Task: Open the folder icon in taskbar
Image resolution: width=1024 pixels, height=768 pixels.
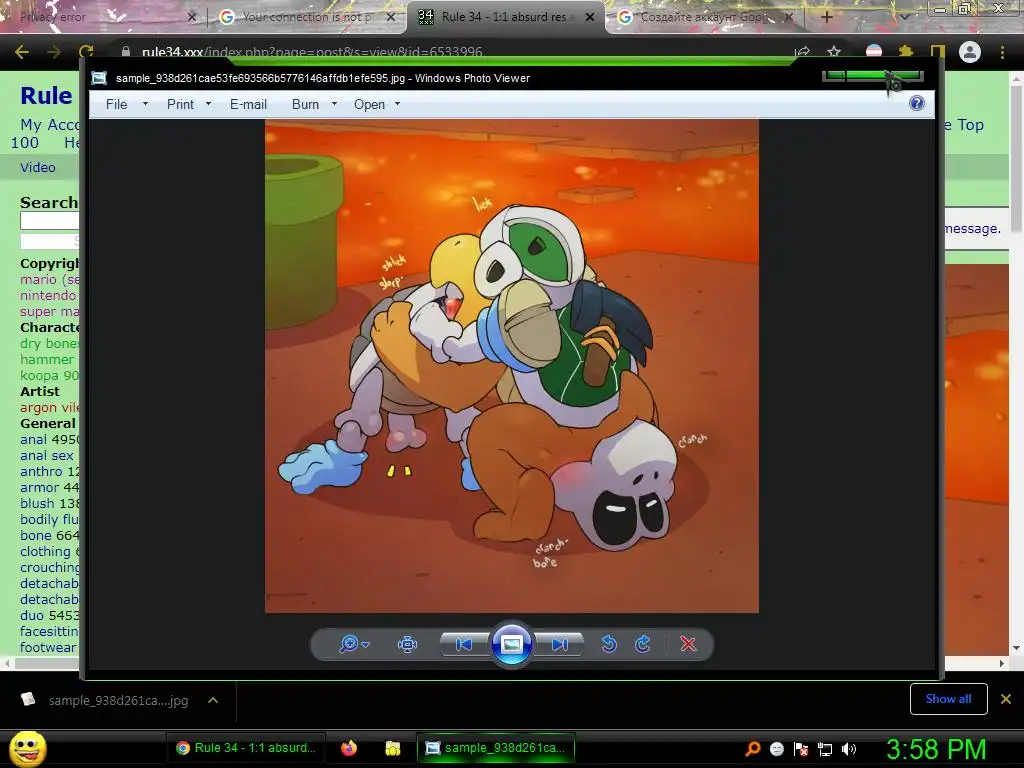Action: click(392, 748)
